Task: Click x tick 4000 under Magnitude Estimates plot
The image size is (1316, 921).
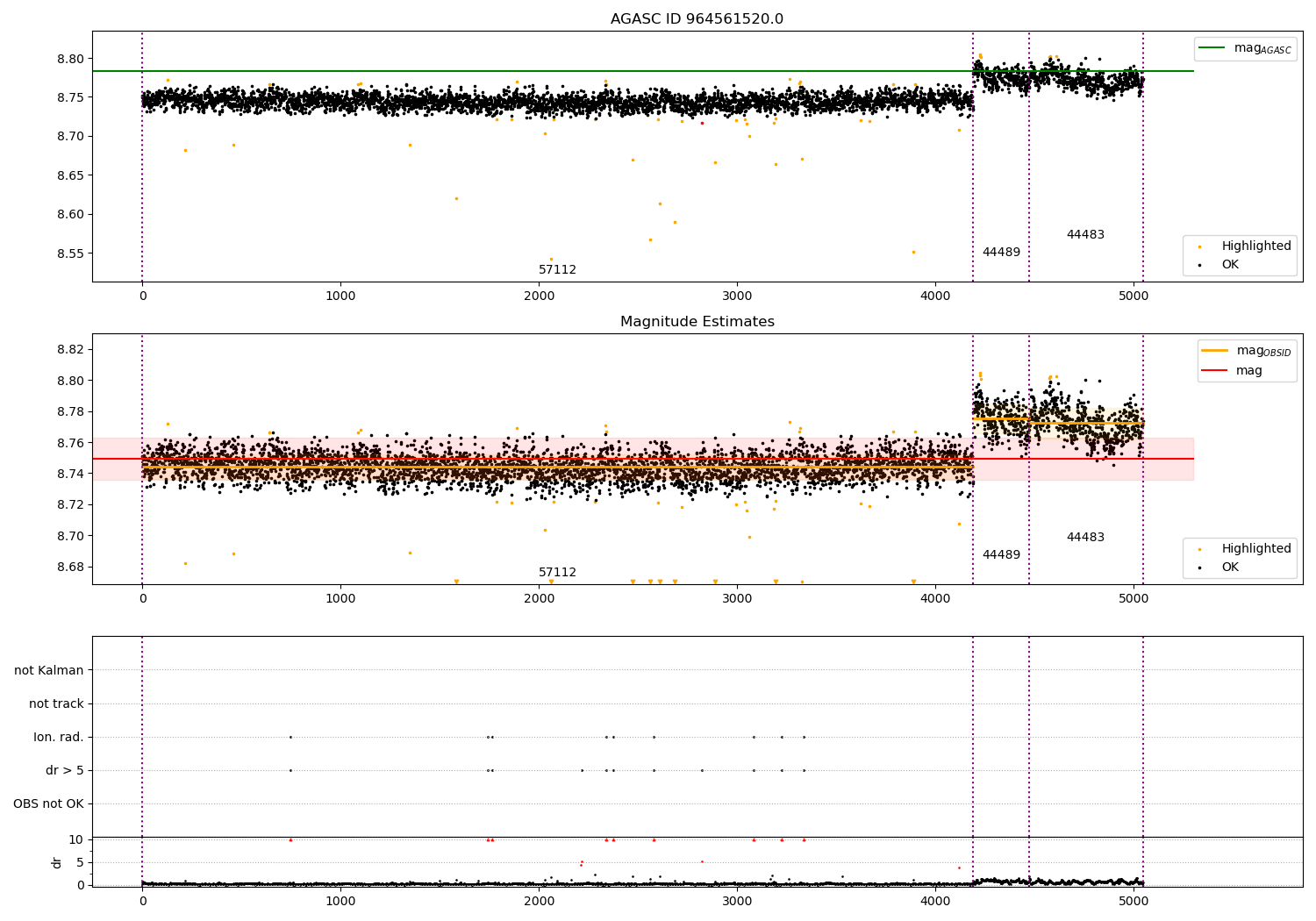Action: 935,598
